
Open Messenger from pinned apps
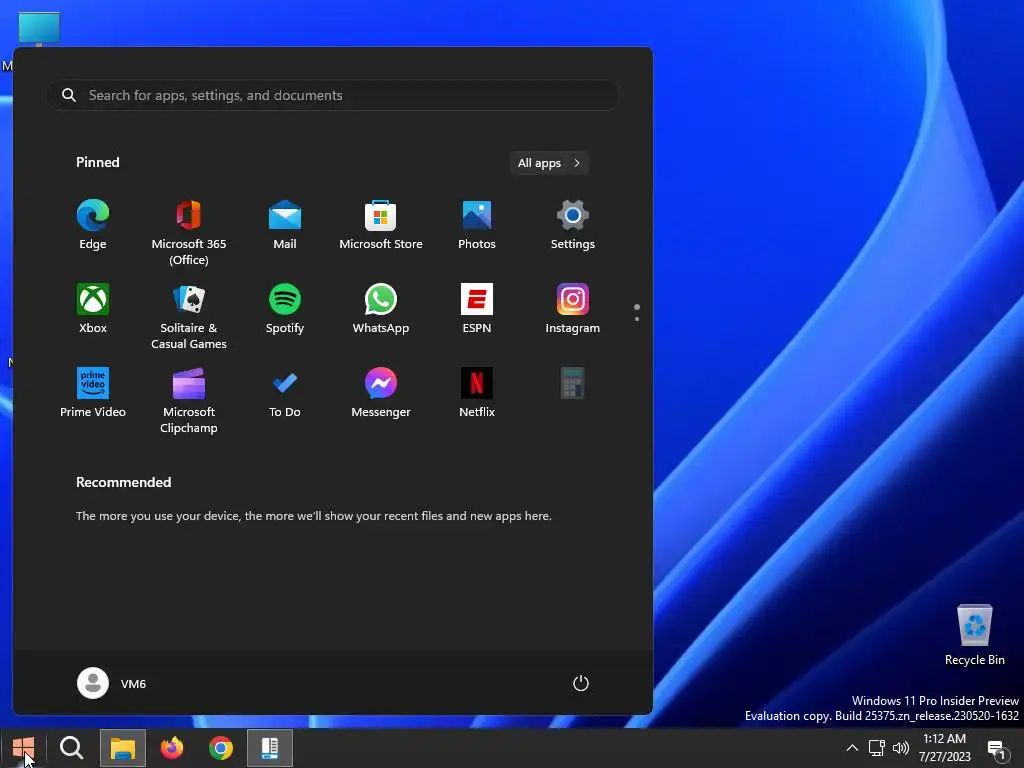click(381, 392)
